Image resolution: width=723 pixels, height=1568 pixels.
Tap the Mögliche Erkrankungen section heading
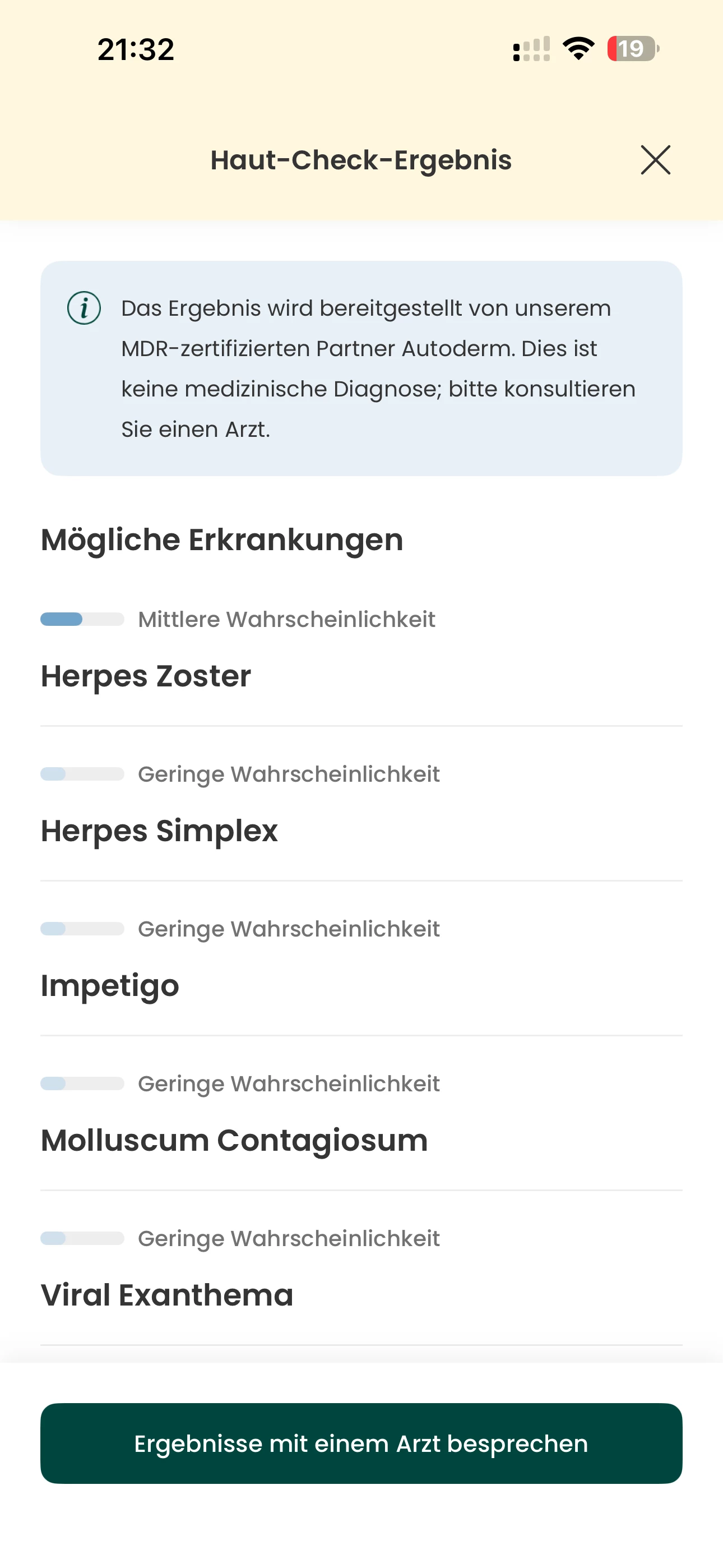pyautogui.click(x=221, y=539)
